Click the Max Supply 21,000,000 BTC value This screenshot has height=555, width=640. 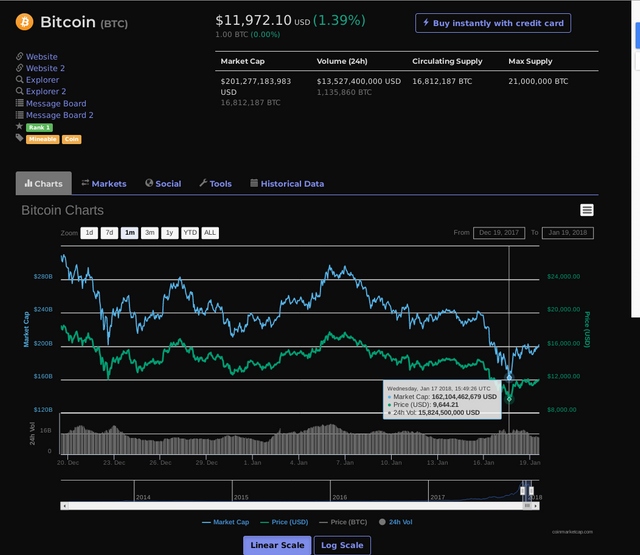538,81
